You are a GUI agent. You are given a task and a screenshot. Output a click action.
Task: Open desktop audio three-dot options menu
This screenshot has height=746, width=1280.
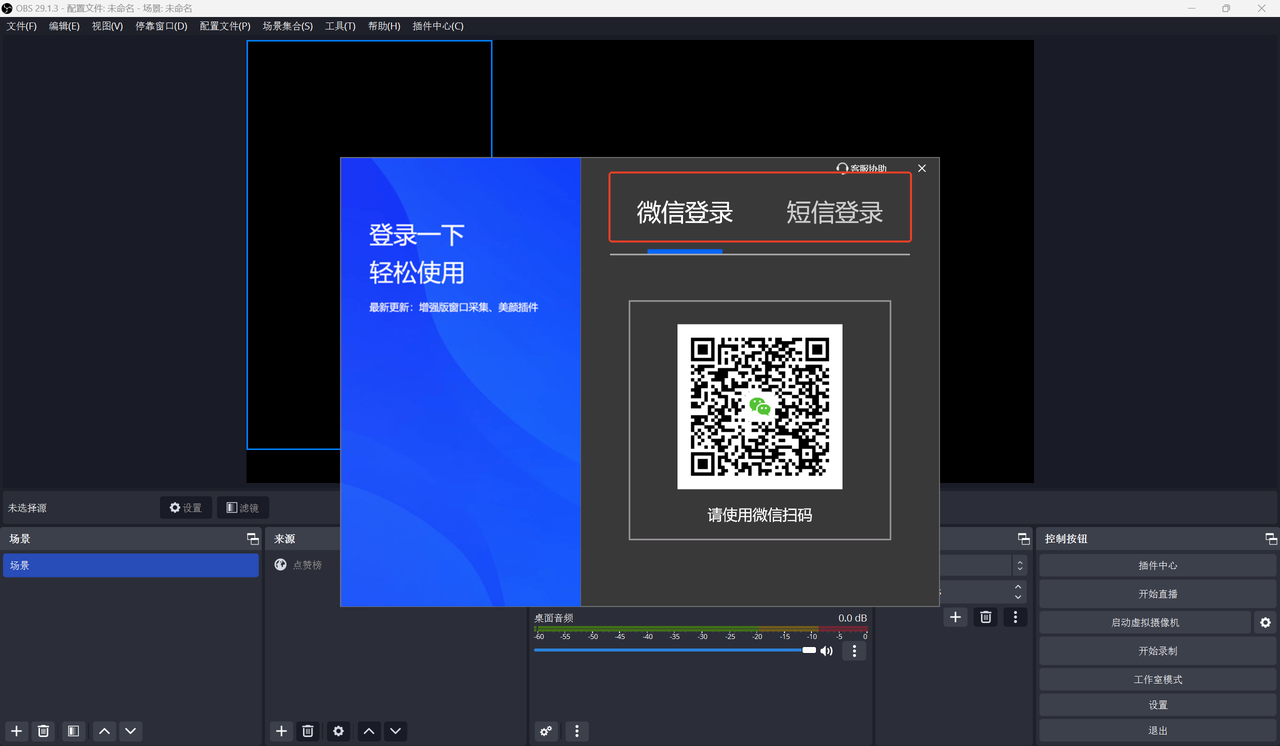(854, 651)
